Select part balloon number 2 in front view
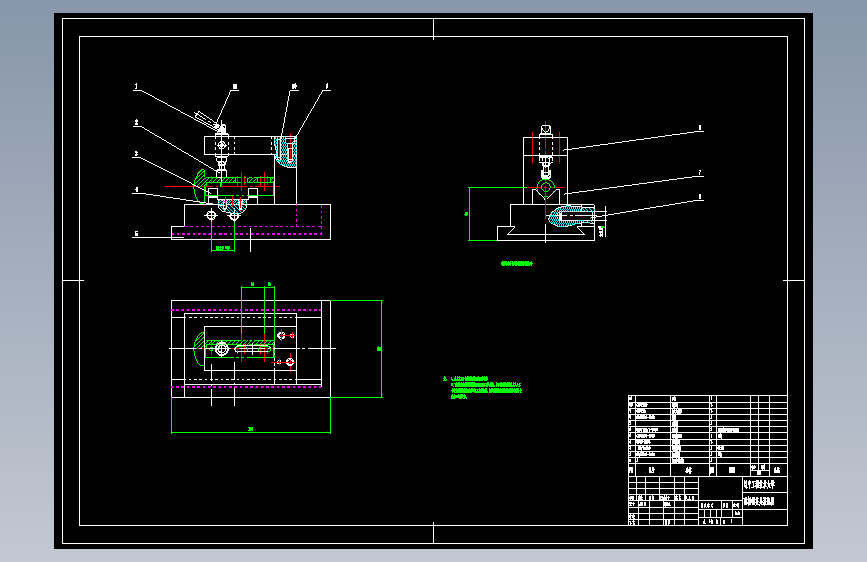The width and height of the screenshot is (867, 562). tap(136, 122)
